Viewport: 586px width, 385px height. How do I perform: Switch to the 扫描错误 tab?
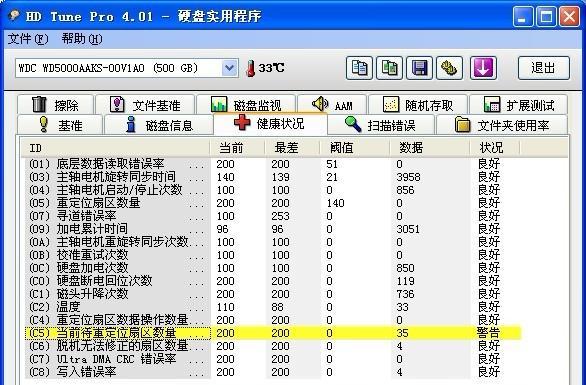click(x=381, y=125)
